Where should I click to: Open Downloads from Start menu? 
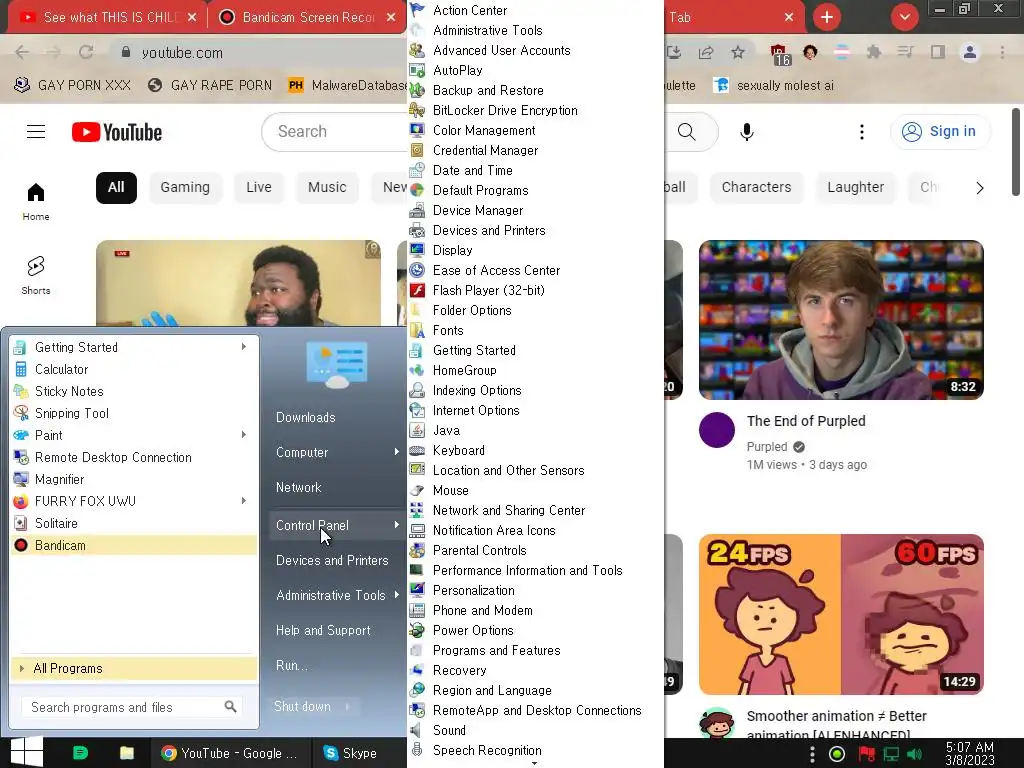click(306, 417)
